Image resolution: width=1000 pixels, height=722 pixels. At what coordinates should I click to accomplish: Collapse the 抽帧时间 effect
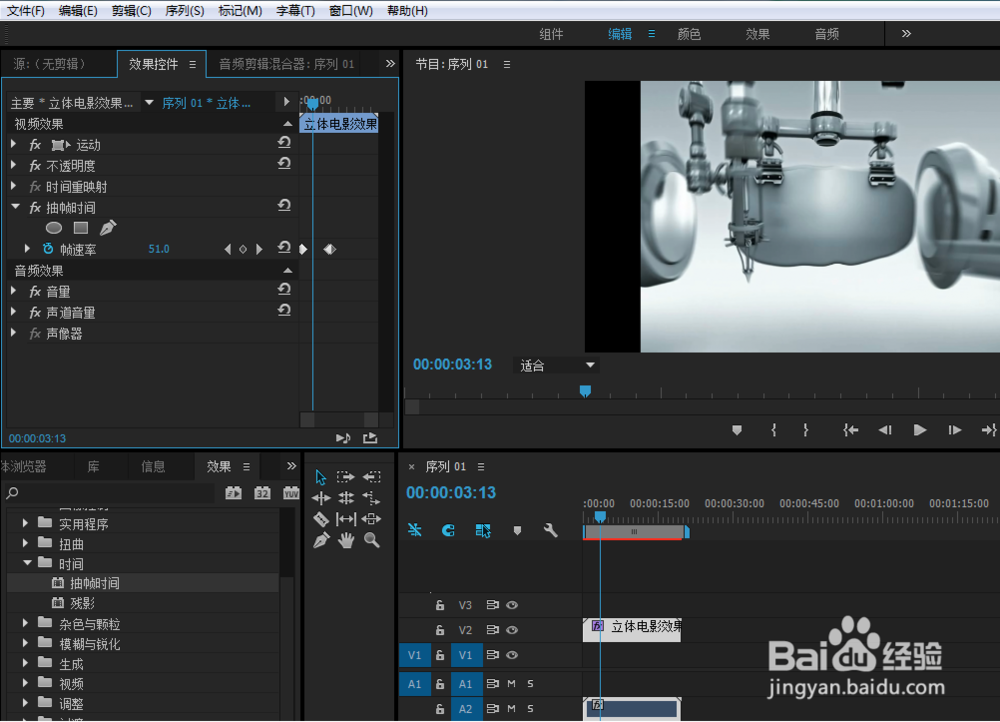coord(15,207)
